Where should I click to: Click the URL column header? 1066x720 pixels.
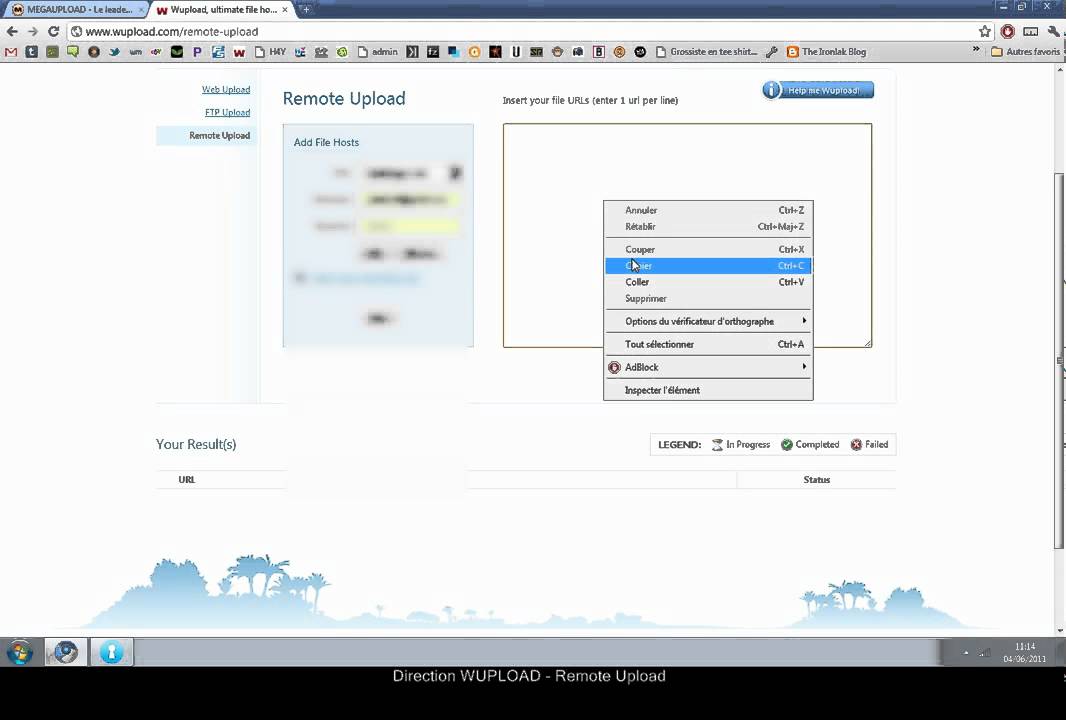click(186, 479)
